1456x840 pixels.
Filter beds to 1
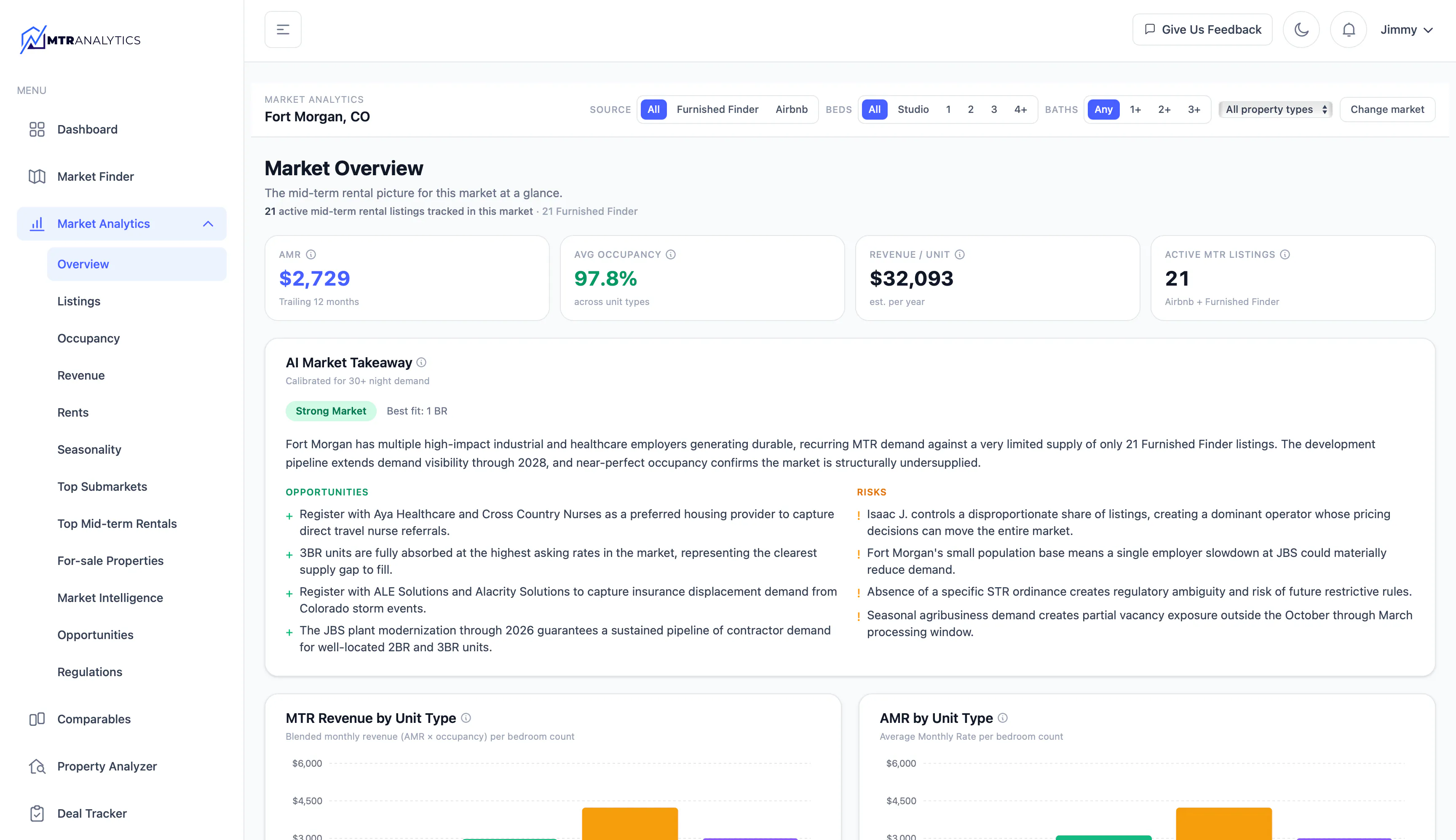point(948,110)
